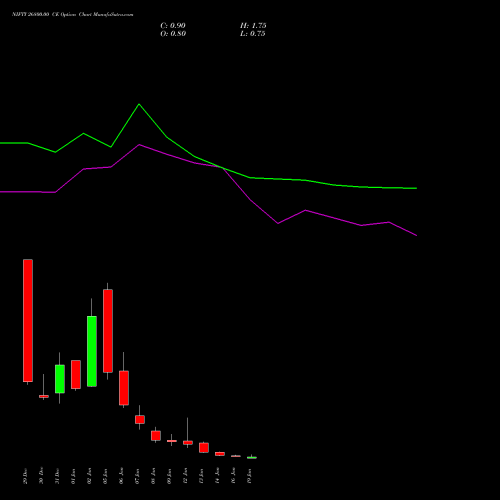Select the 16 Jan date label
Image resolution: width=500 pixels, height=500 pixels.
pos(234,476)
